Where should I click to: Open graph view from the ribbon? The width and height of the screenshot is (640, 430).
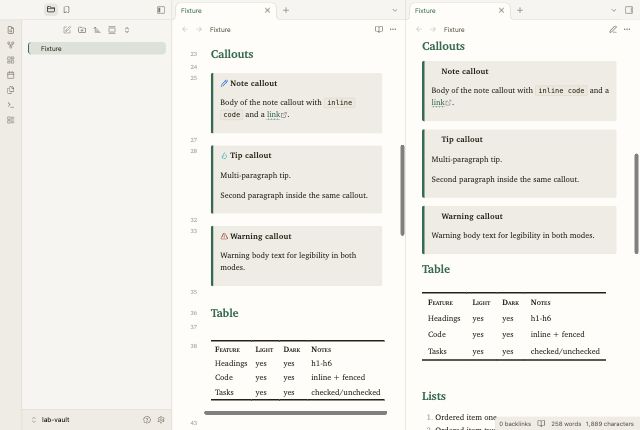[11, 45]
